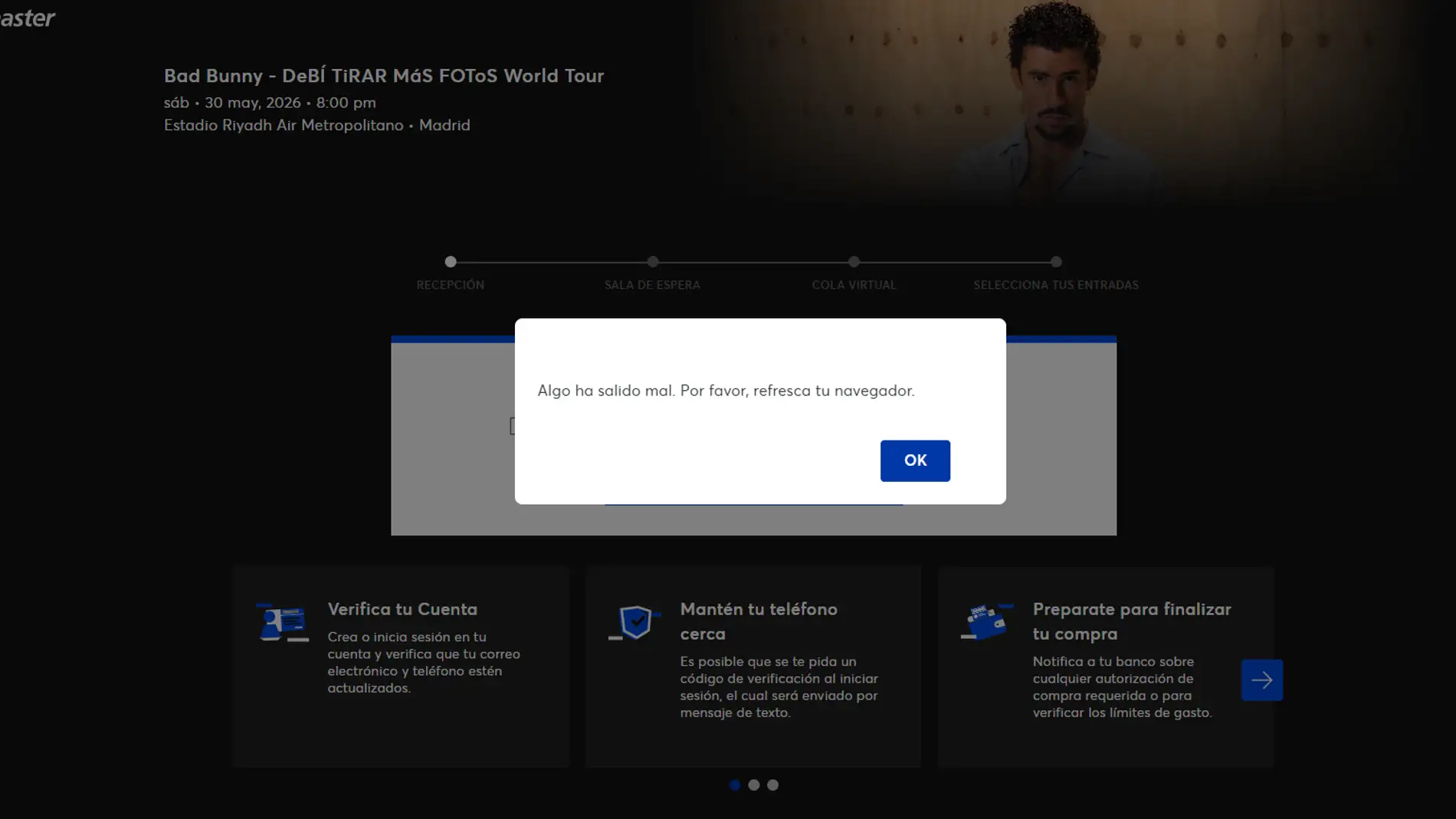This screenshot has height=819, width=1456.
Task: Click the Ticketmaster logo in the corner
Action: 28,18
